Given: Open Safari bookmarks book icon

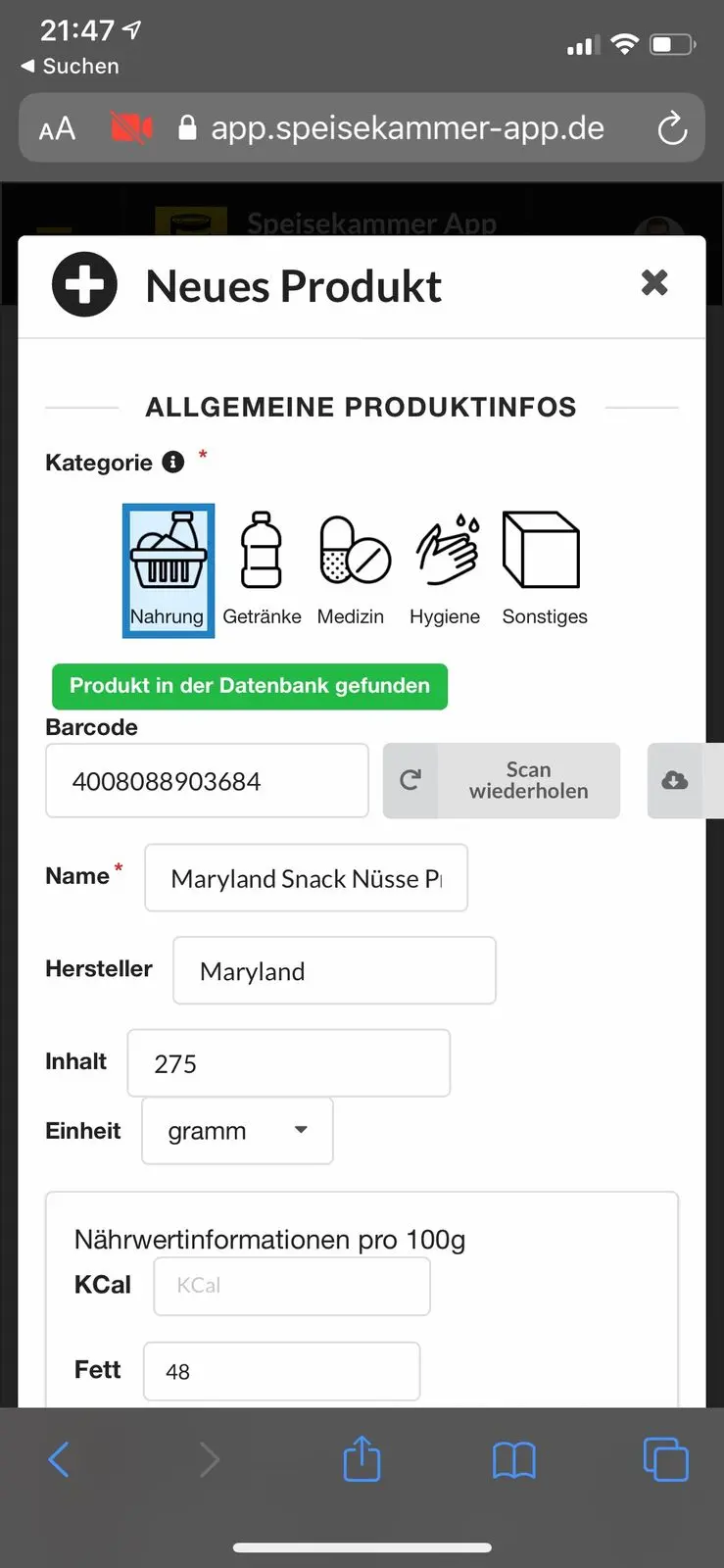Looking at the screenshot, I should click(x=514, y=1460).
